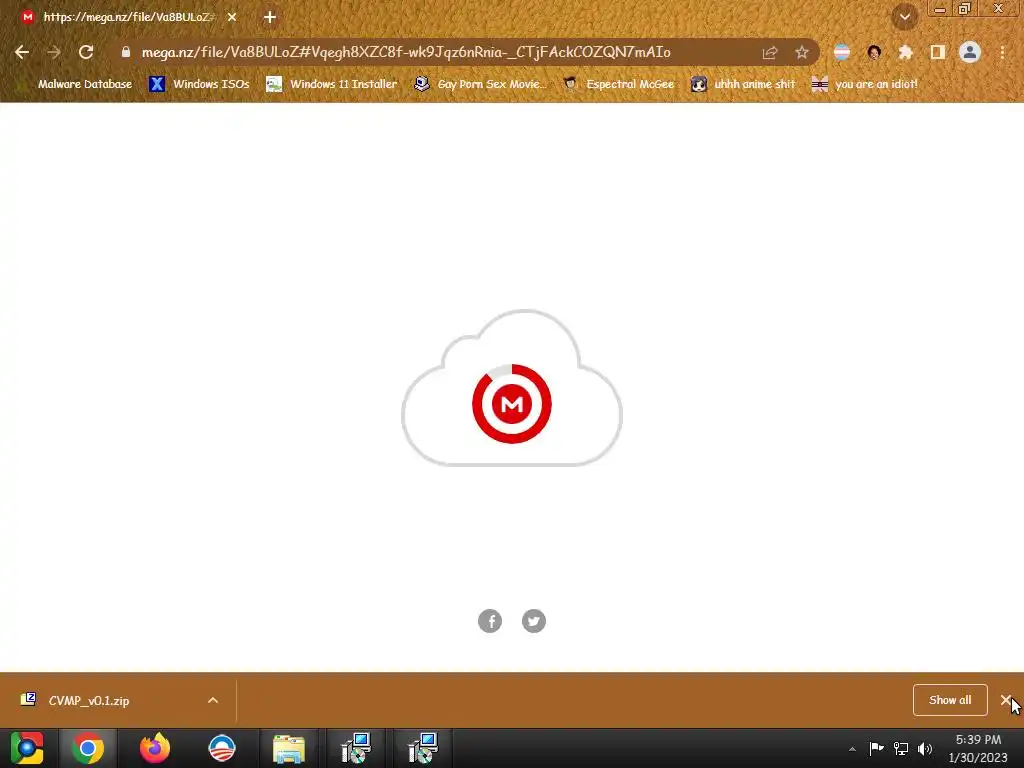The image size is (1024, 768).
Task: Click the MEGA loading logo
Action: click(x=512, y=404)
